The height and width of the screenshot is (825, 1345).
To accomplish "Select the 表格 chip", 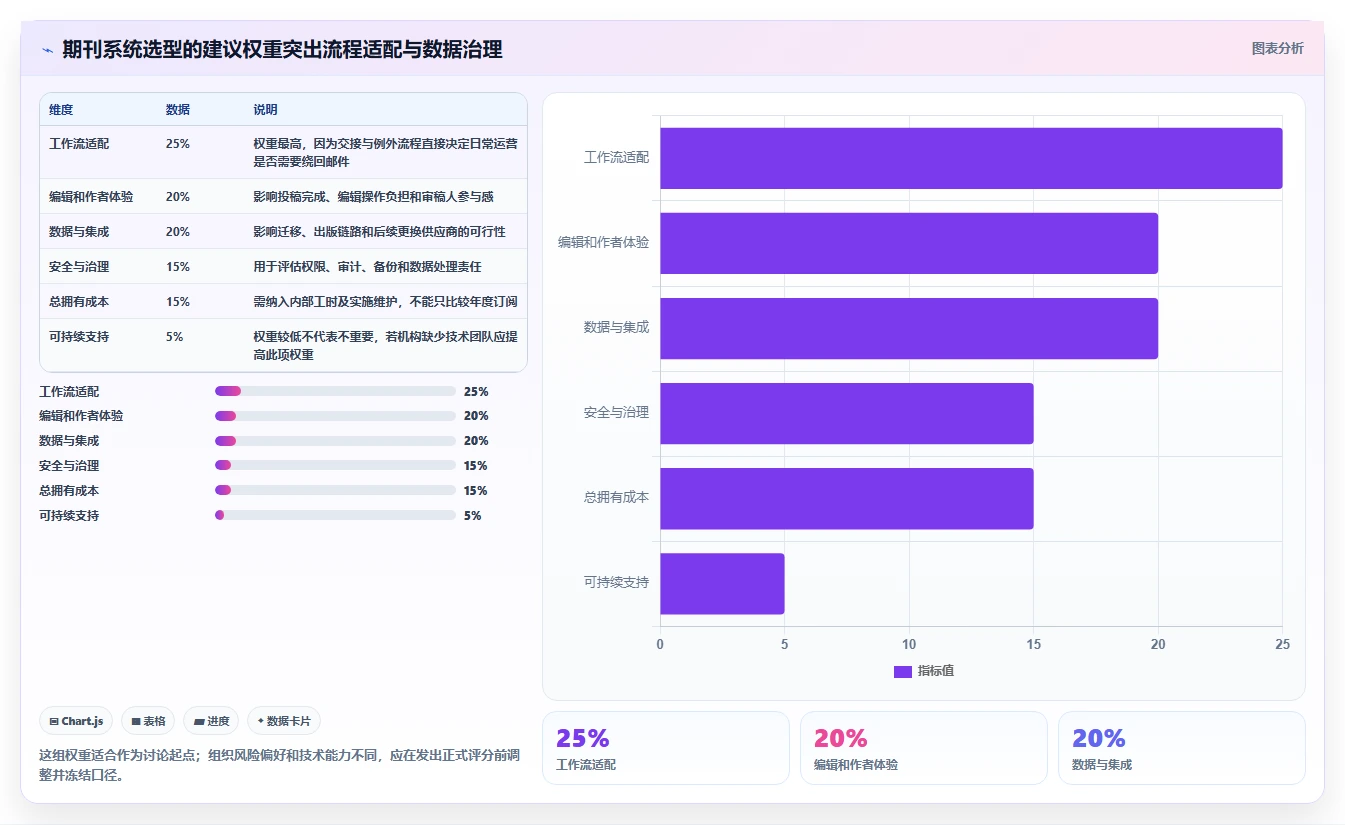I will click(x=148, y=721).
